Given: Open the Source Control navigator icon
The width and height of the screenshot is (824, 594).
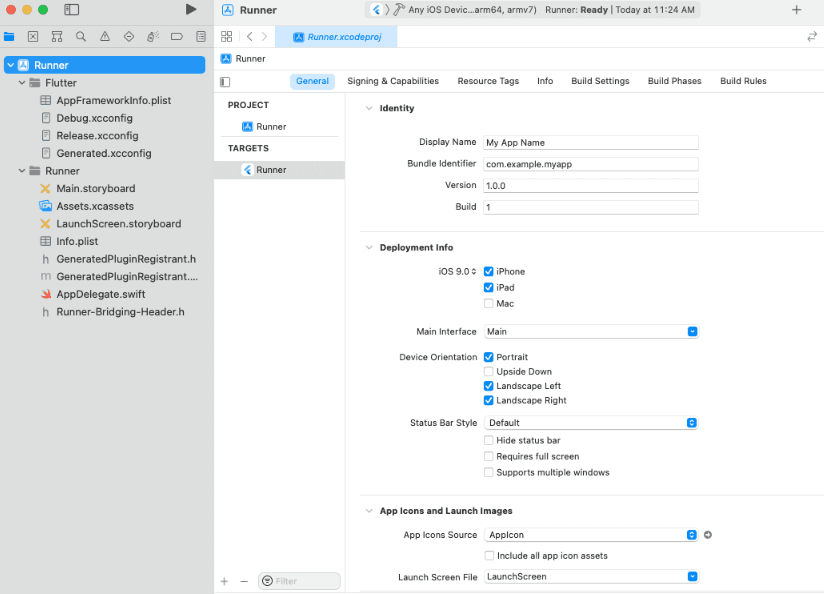Looking at the screenshot, I should point(33,36).
